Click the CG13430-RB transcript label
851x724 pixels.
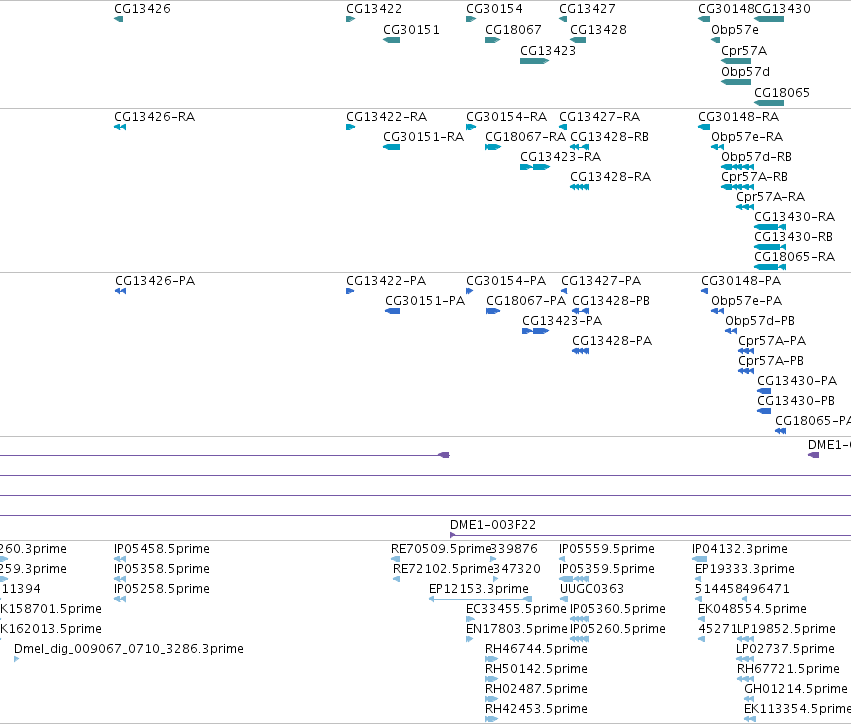(793, 237)
